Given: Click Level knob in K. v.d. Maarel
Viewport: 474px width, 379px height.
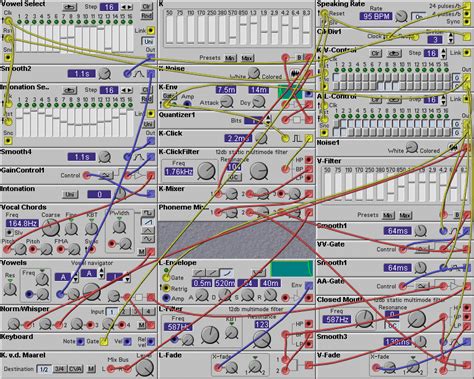Looking at the screenshot, I should [x=145, y=368].
